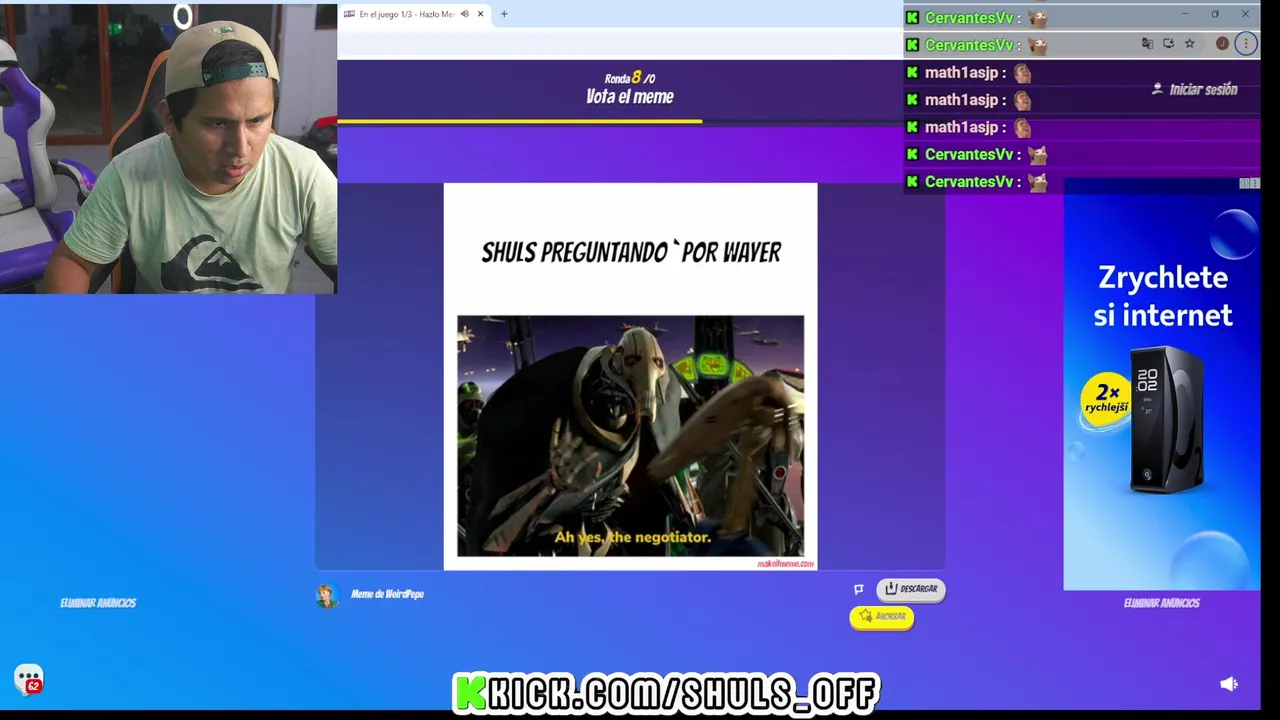Click Eliminar Anuncios under the right-side ad
This screenshot has height=720, width=1280.
1161,603
